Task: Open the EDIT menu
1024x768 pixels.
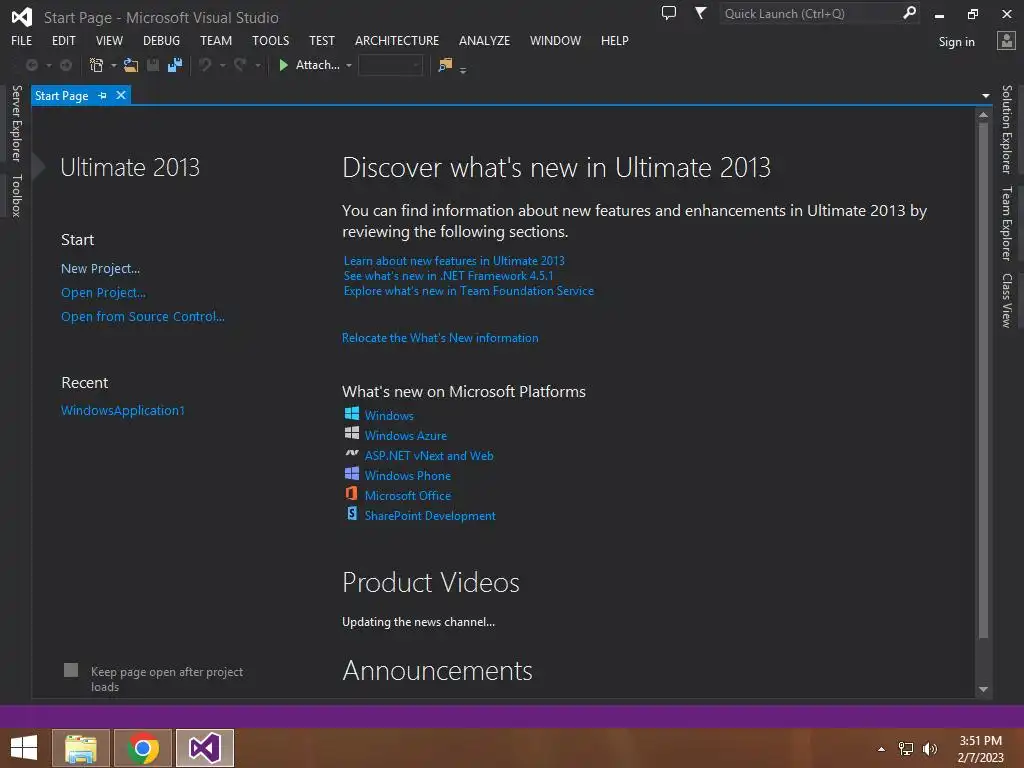Action: click(x=63, y=40)
